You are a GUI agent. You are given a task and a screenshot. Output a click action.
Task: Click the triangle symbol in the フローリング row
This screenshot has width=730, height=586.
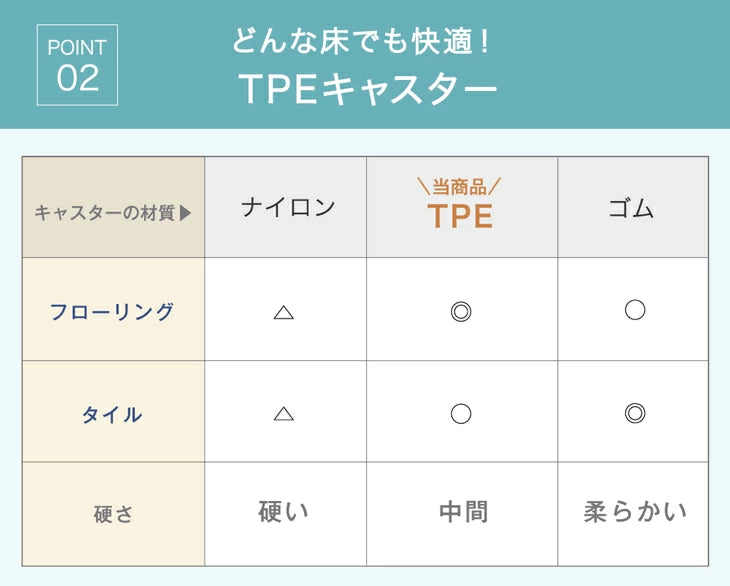click(x=284, y=312)
